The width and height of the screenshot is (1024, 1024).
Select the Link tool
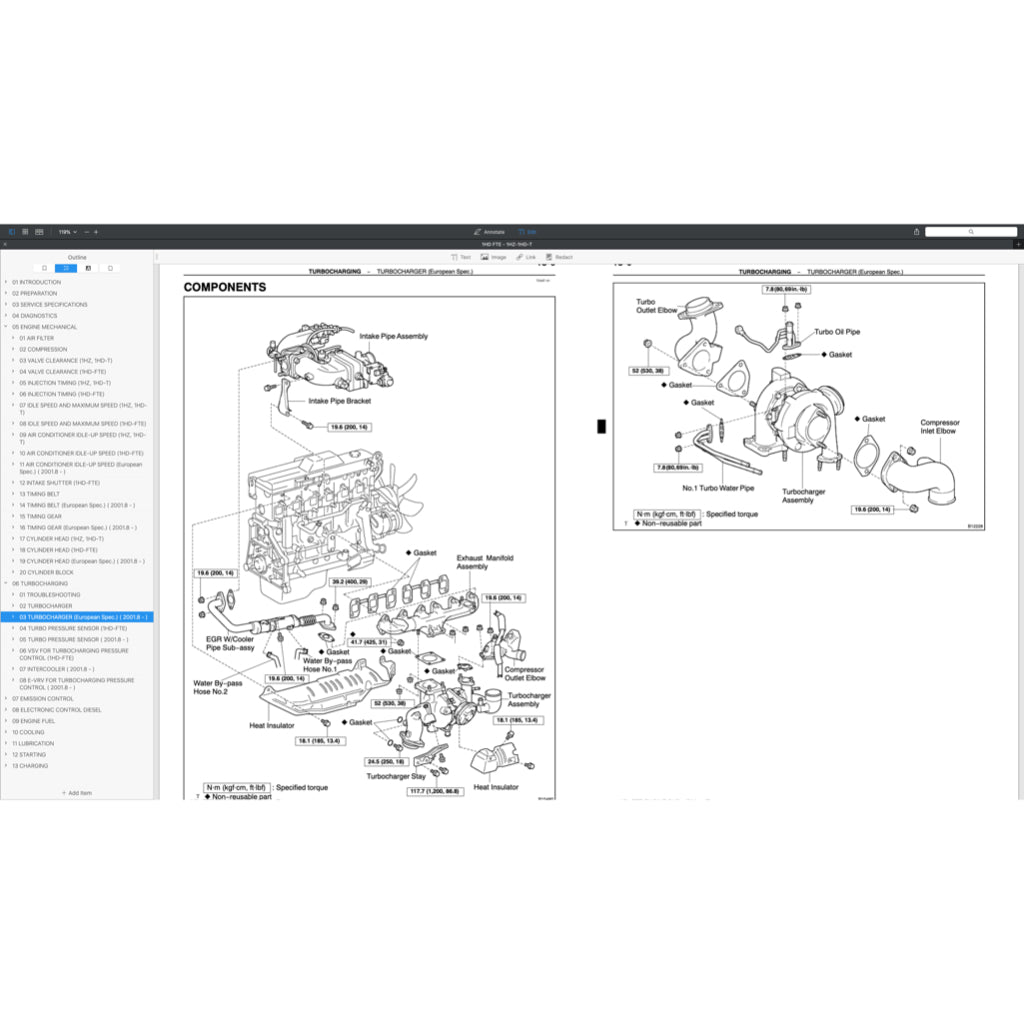[x=526, y=257]
